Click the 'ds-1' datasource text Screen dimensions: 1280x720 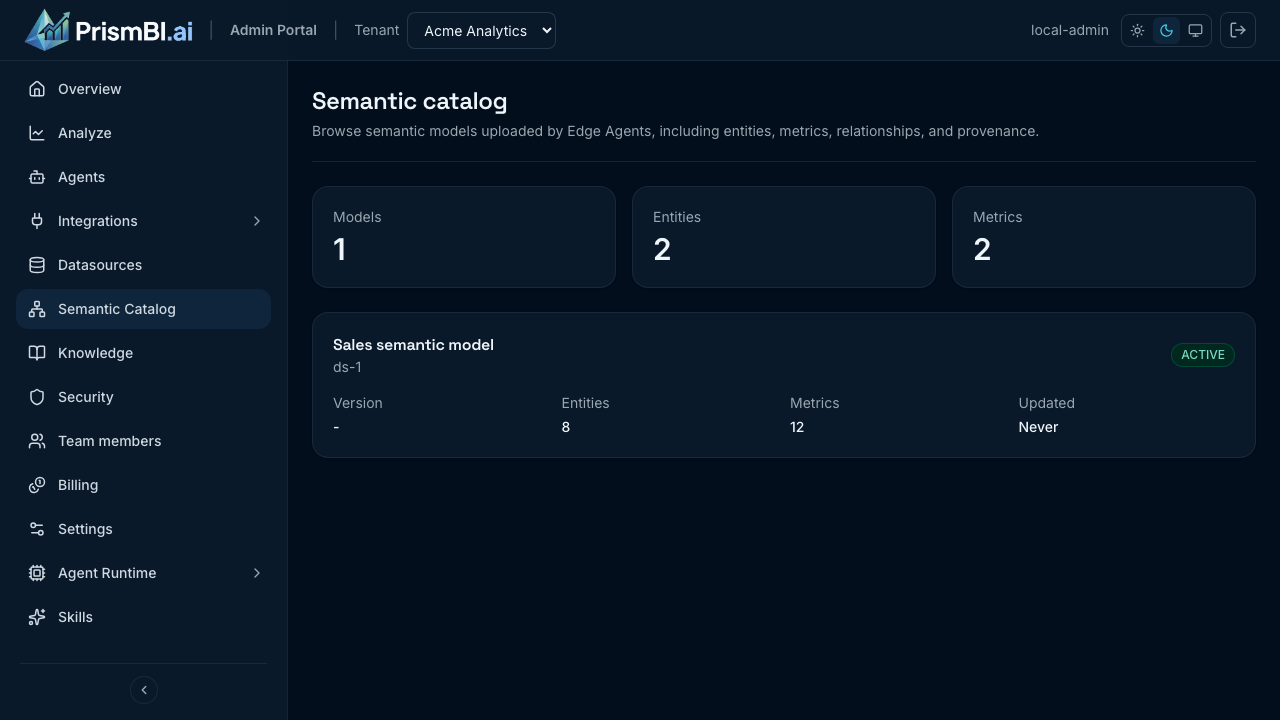click(x=347, y=367)
